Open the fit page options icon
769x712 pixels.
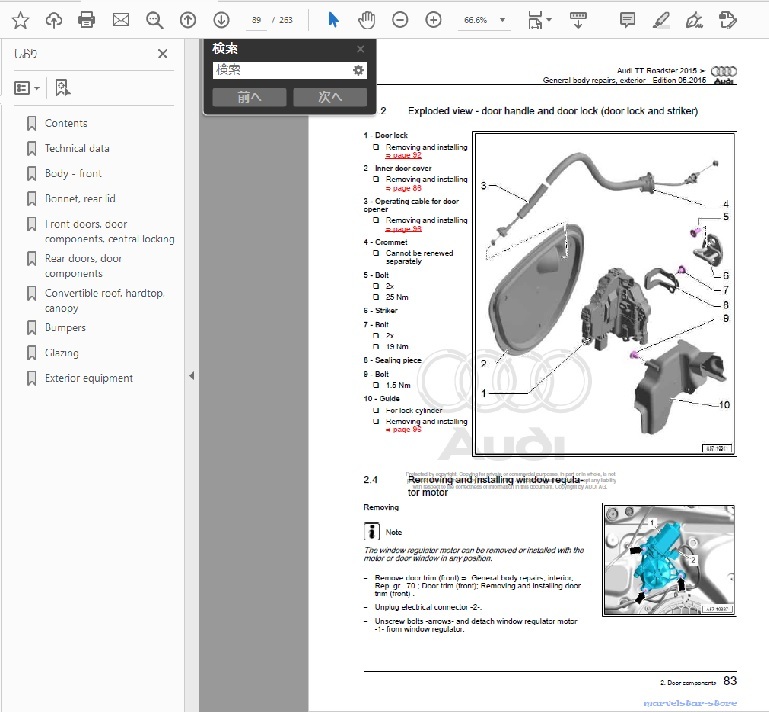click(539, 20)
